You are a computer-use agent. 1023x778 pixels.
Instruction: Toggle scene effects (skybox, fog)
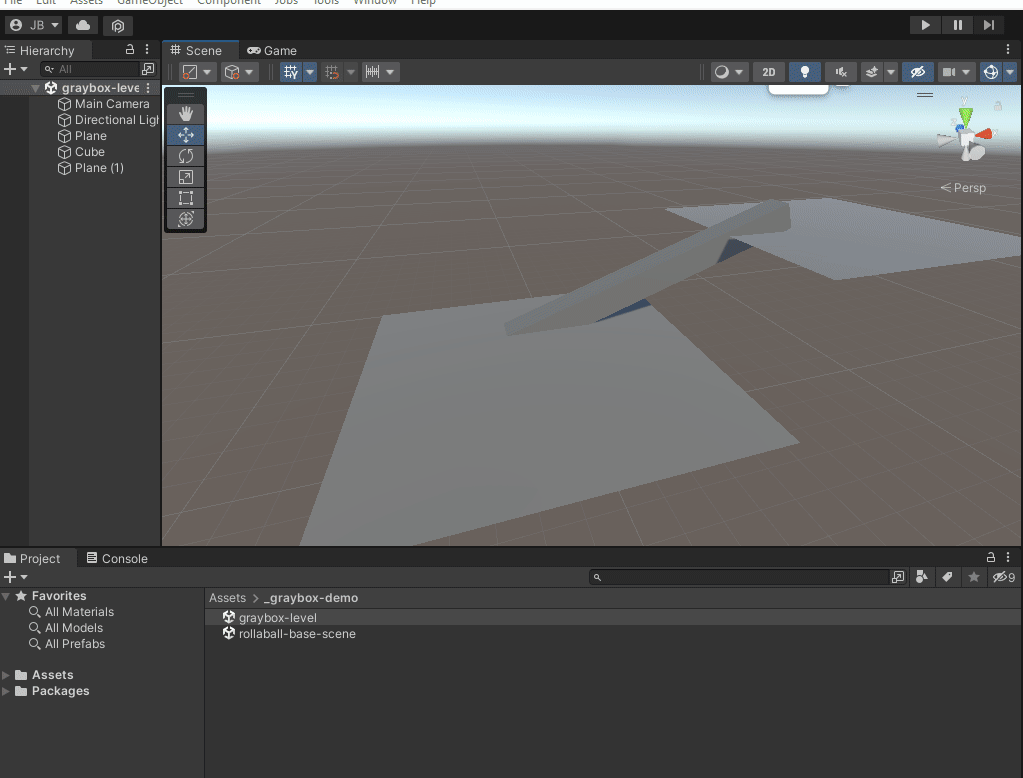pyautogui.click(x=872, y=72)
